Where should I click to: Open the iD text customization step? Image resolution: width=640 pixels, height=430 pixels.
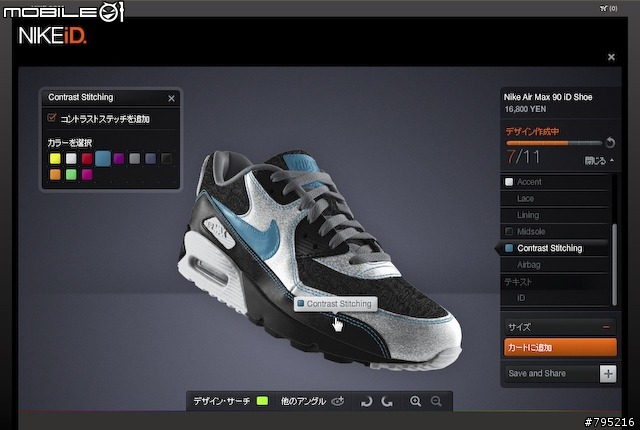[554, 298]
